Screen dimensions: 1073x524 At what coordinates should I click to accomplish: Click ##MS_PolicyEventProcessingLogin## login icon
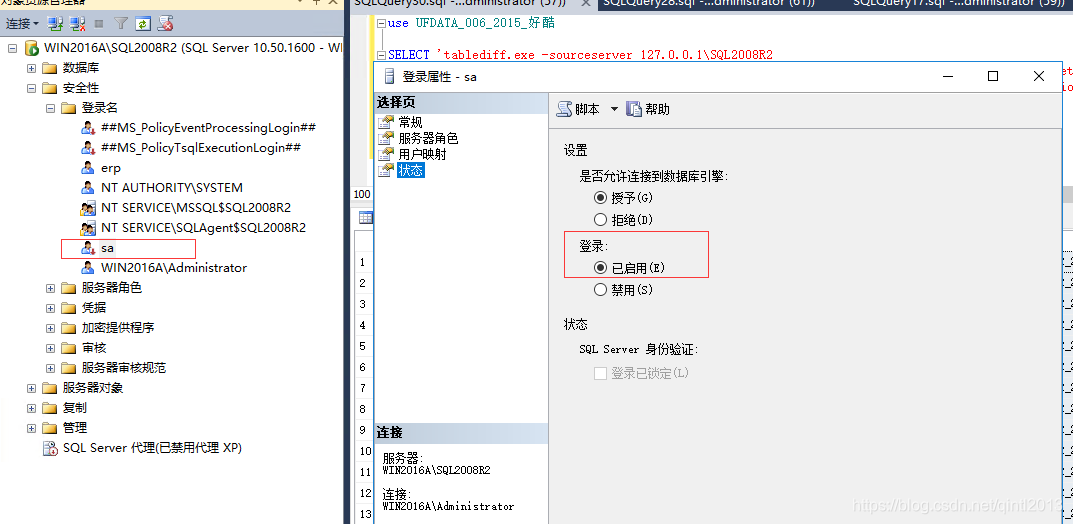pos(88,128)
